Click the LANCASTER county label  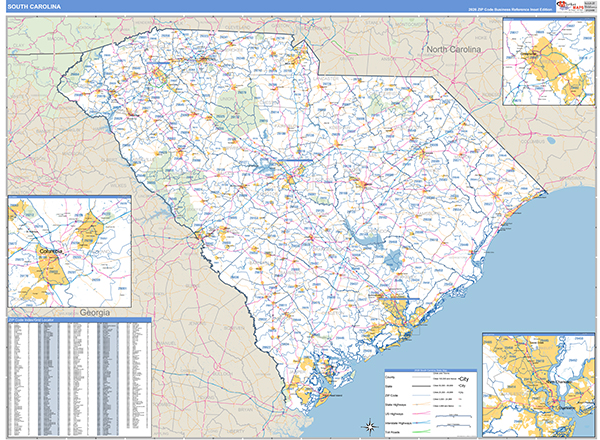pyautogui.click(x=326, y=78)
